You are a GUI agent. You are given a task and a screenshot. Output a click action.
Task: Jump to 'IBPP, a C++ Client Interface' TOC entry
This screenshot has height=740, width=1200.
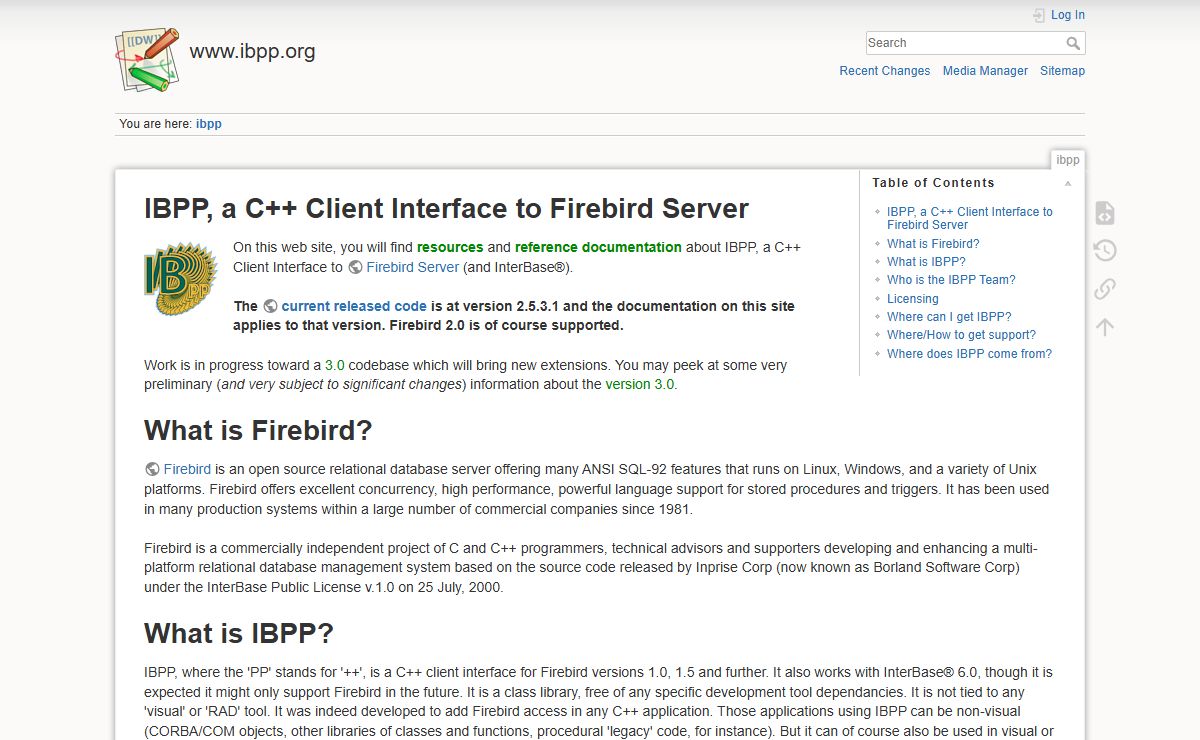click(x=969, y=218)
